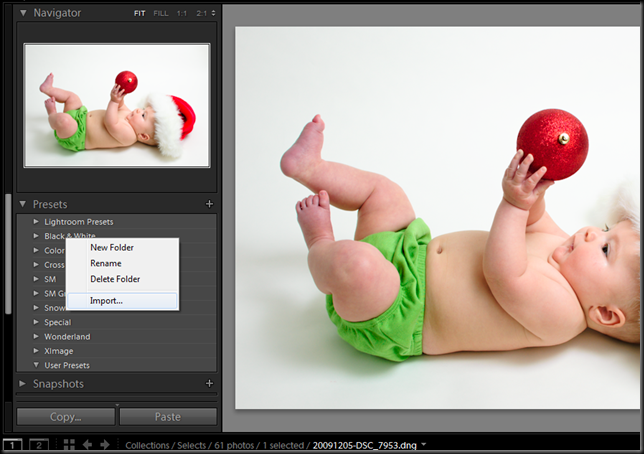Click the plus icon to add a snapshot

[209, 383]
